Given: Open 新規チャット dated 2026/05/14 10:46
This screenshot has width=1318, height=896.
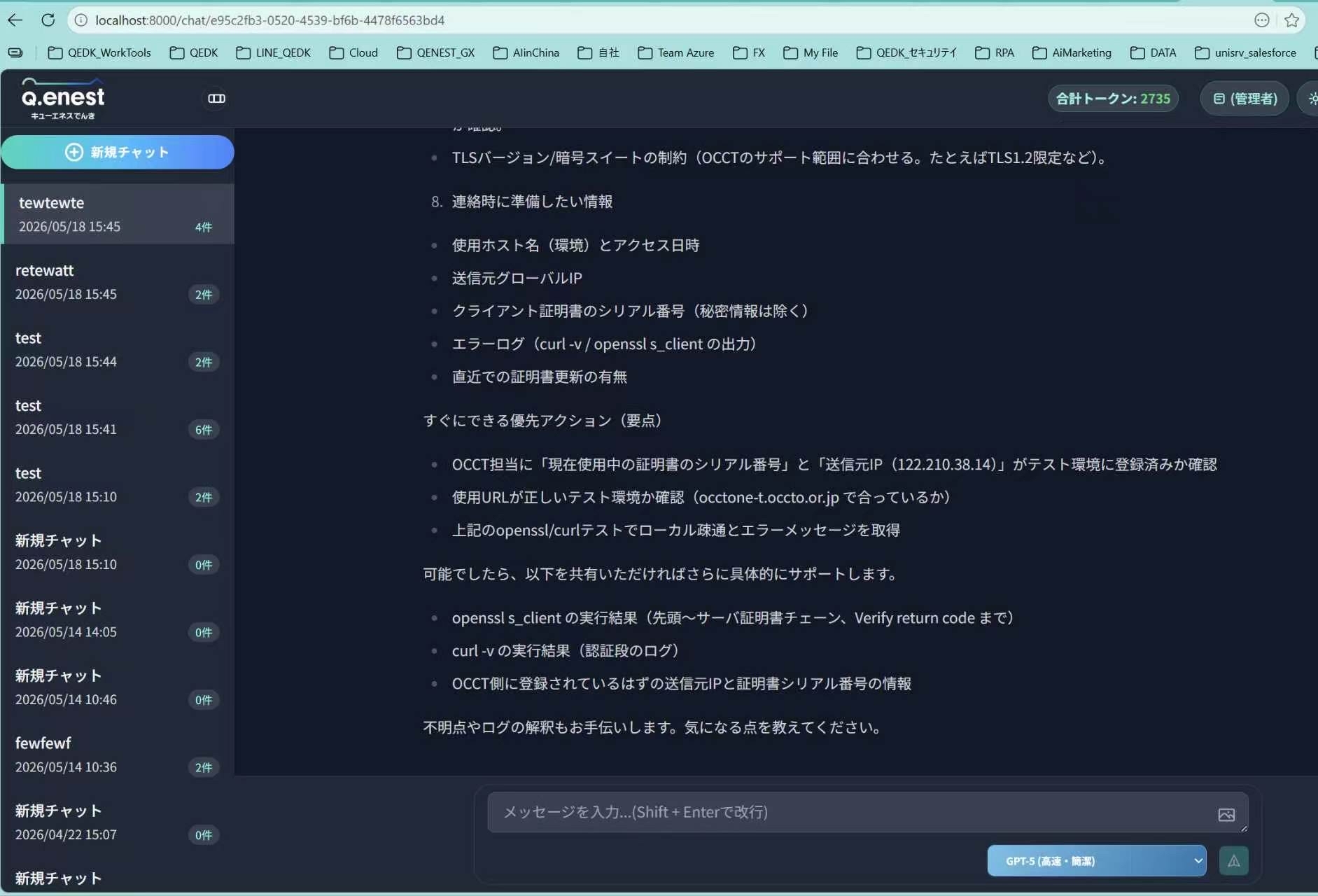Looking at the screenshot, I should (118, 687).
